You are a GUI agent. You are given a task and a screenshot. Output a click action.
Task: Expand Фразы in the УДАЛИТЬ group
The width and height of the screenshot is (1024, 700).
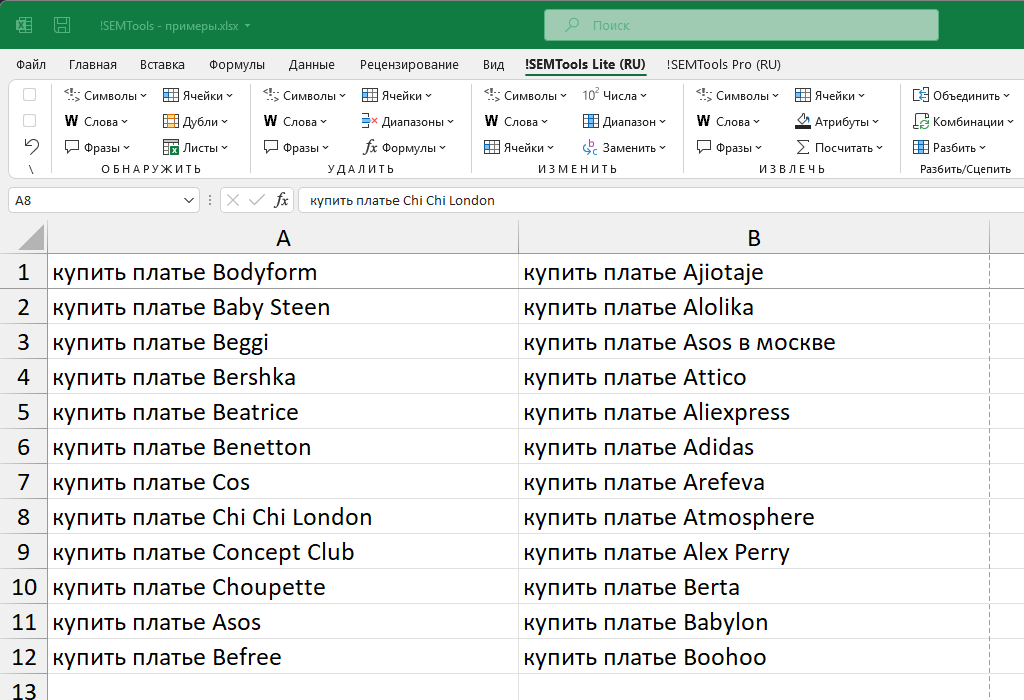(x=296, y=148)
